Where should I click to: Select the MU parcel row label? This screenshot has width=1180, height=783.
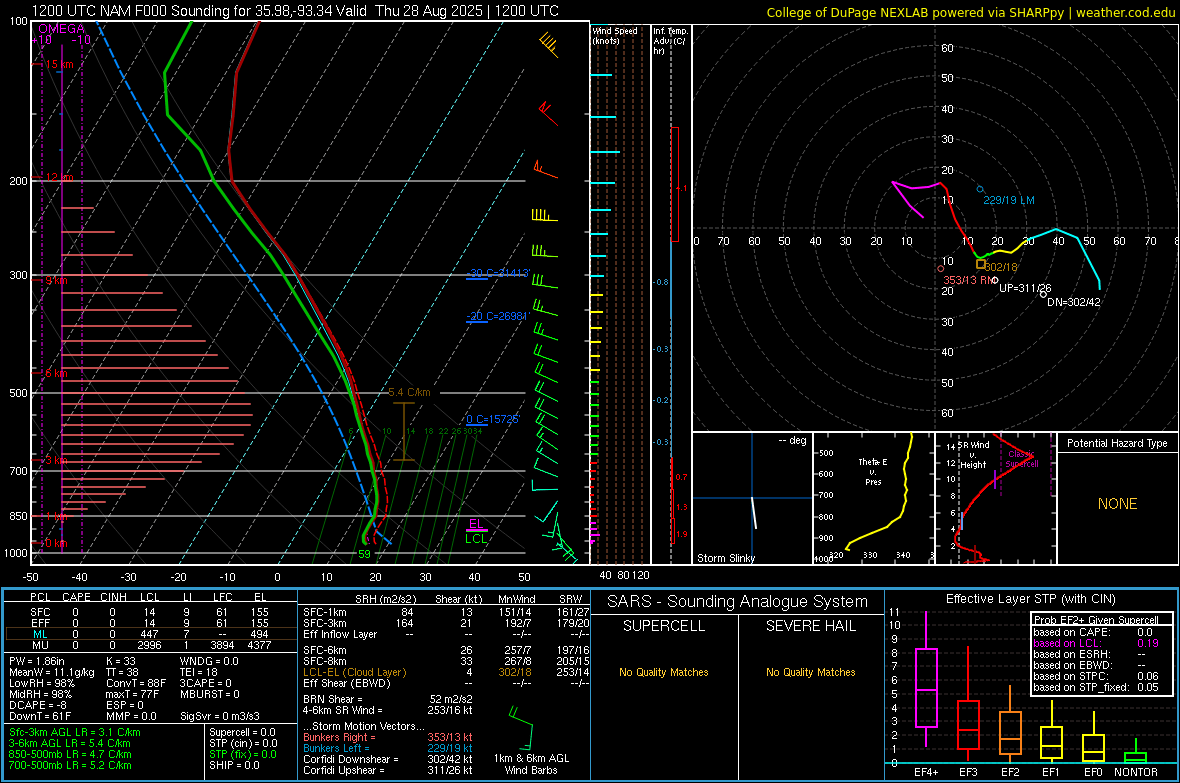point(40,645)
